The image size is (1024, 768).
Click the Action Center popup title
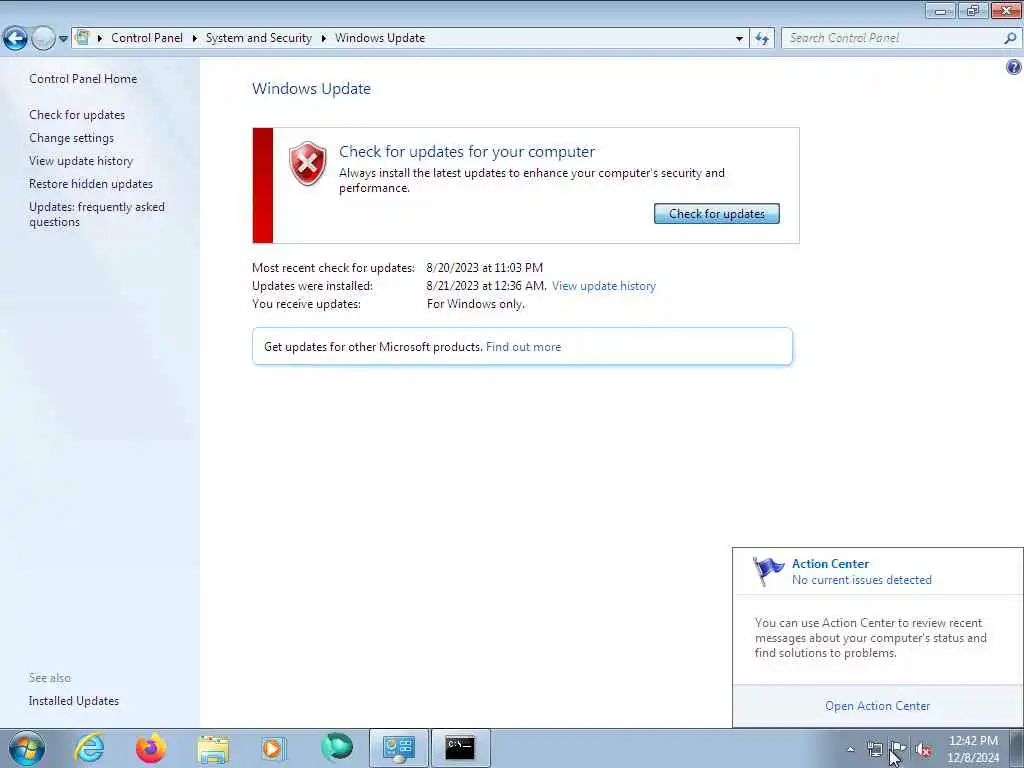[x=830, y=564]
